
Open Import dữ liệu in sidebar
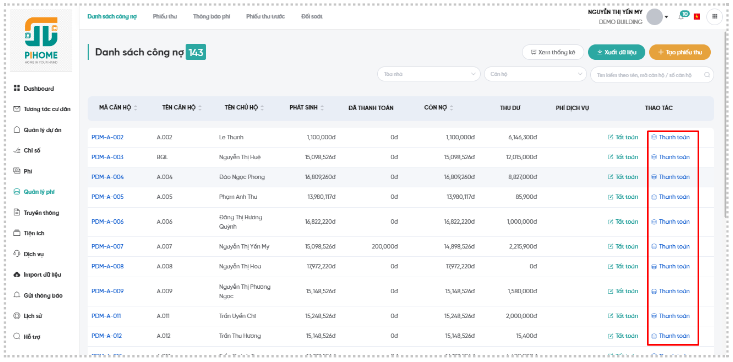point(37,275)
